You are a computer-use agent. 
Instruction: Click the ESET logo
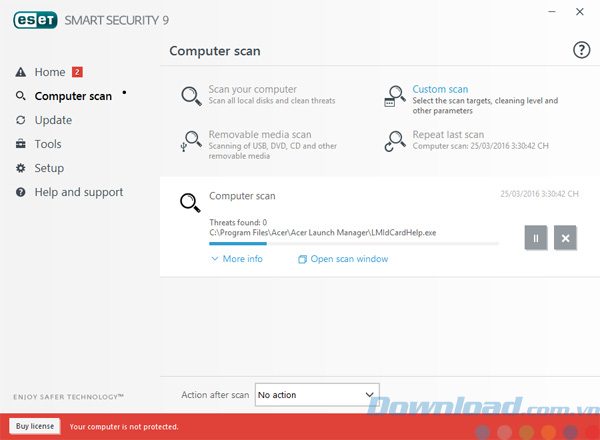pos(35,20)
